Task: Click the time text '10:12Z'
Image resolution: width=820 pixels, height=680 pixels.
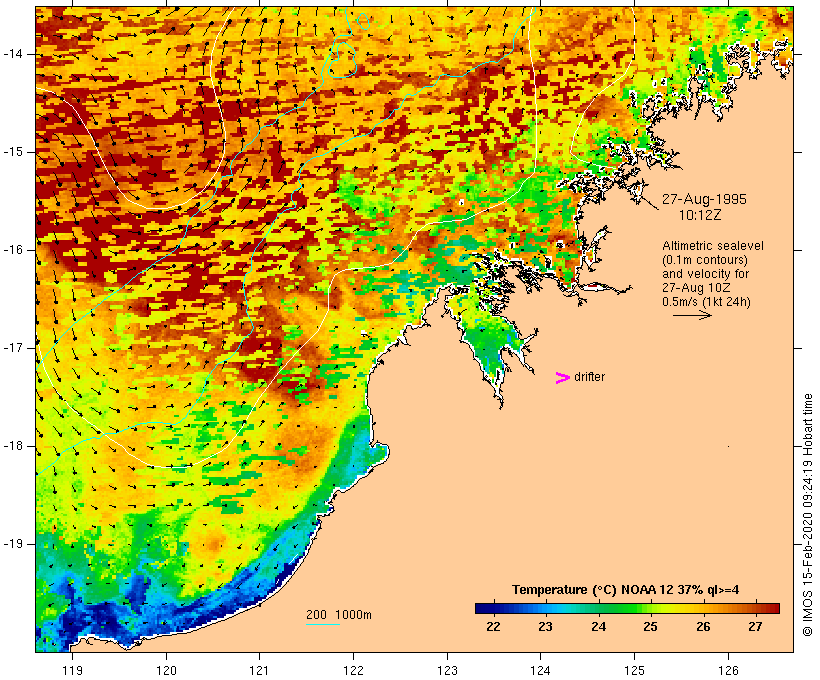Action: 700,215
